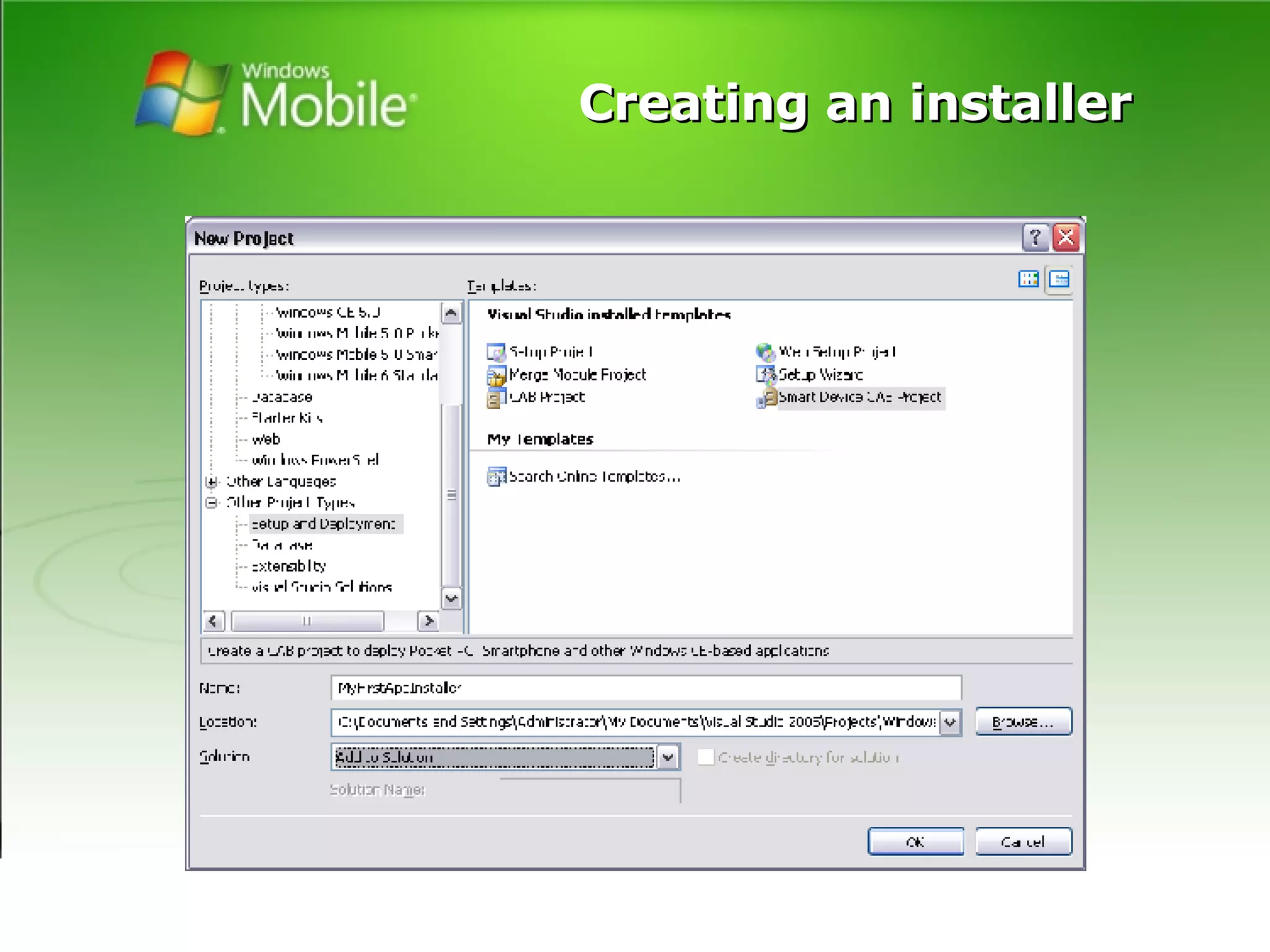Open the Location path dropdown arrow
Viewport: 1270px width, 952px height.
click(x=950, y=722)
